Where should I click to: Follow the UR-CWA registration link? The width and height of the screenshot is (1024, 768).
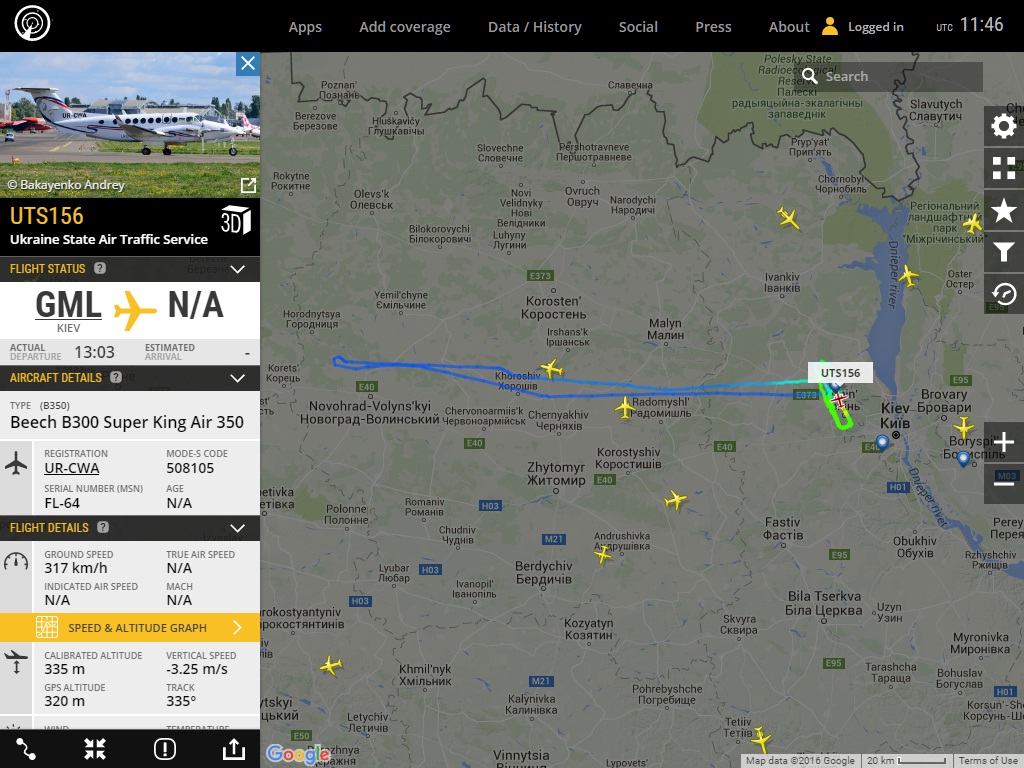[x=72, y=468]
